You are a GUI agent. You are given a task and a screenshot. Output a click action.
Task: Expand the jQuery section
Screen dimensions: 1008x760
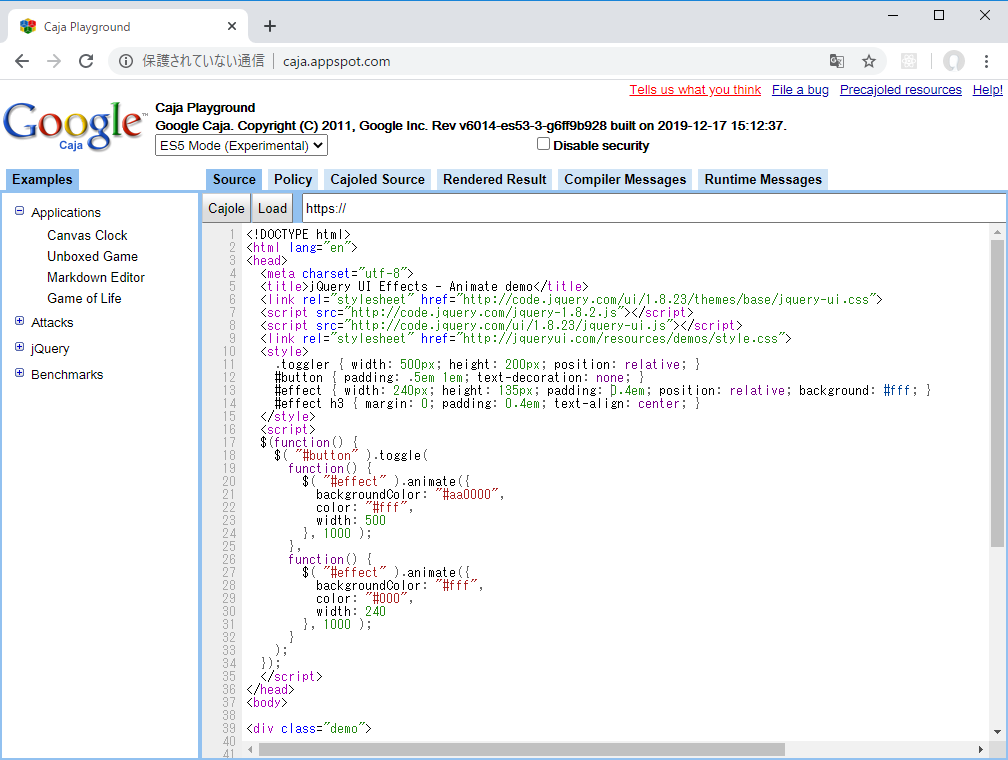pyautogui.click(x=18, y=348)
